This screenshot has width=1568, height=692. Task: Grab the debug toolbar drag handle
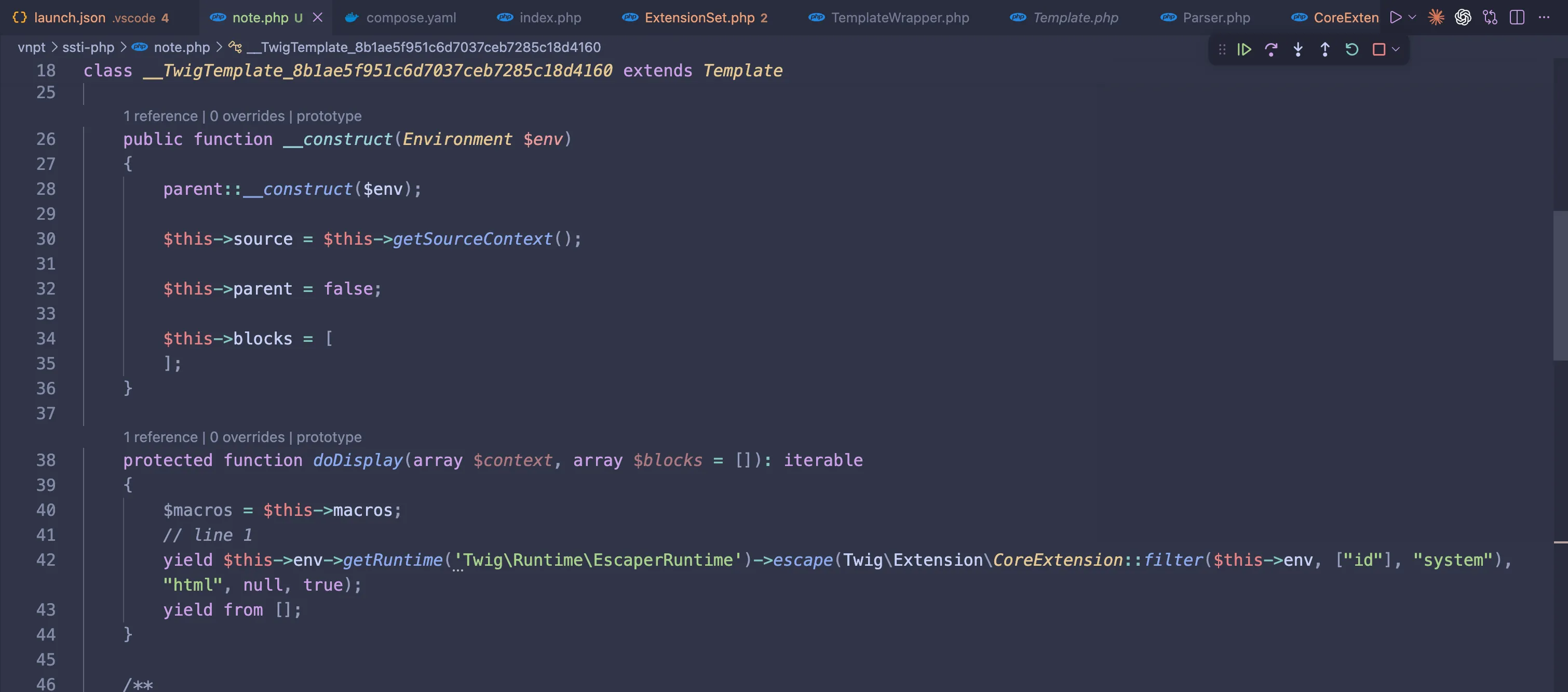[x=1222, y=49]
